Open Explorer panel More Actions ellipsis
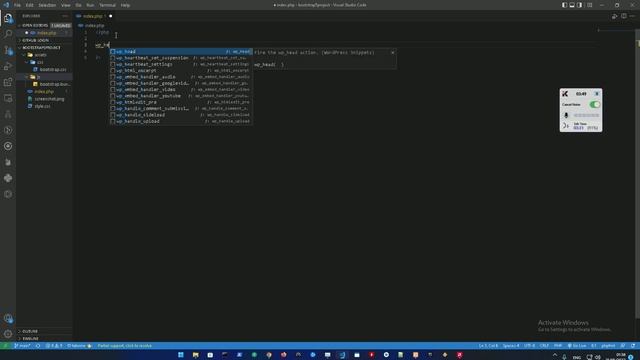The height and width of the screenshot is (360, 640). coord(65,16)
